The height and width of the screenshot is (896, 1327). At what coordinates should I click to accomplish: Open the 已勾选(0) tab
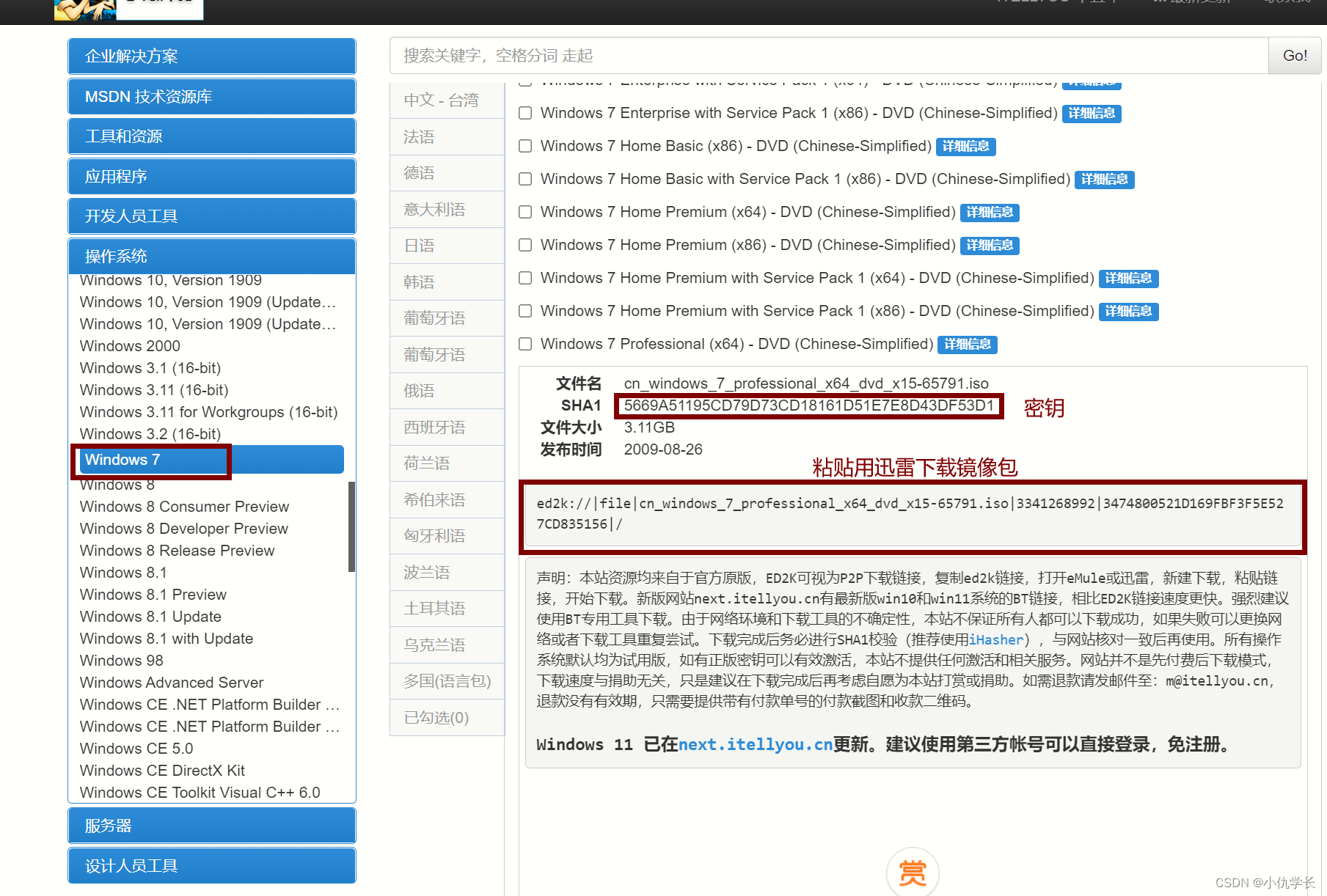coord(447,718)
